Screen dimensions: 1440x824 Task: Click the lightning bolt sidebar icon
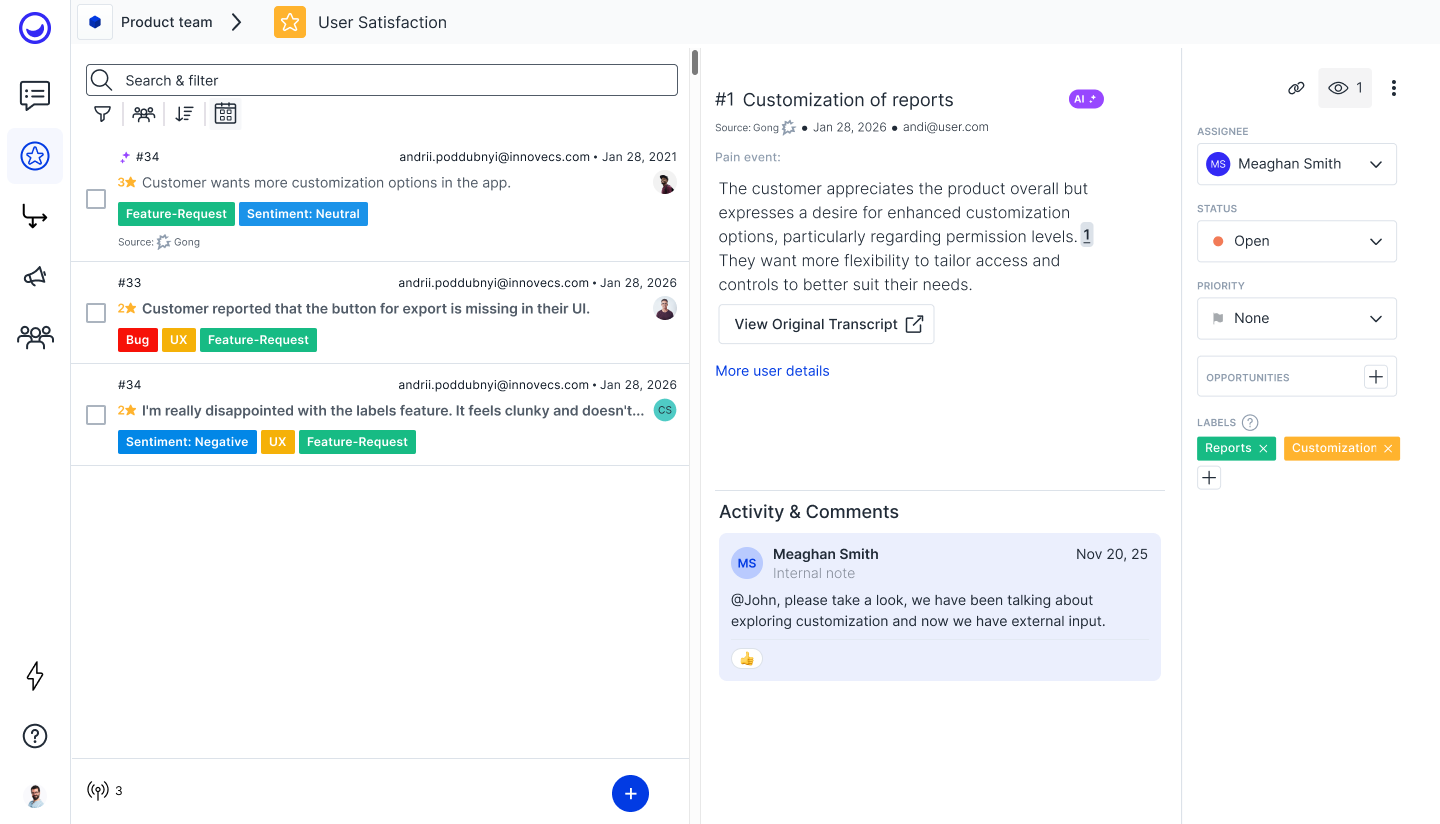35,676
